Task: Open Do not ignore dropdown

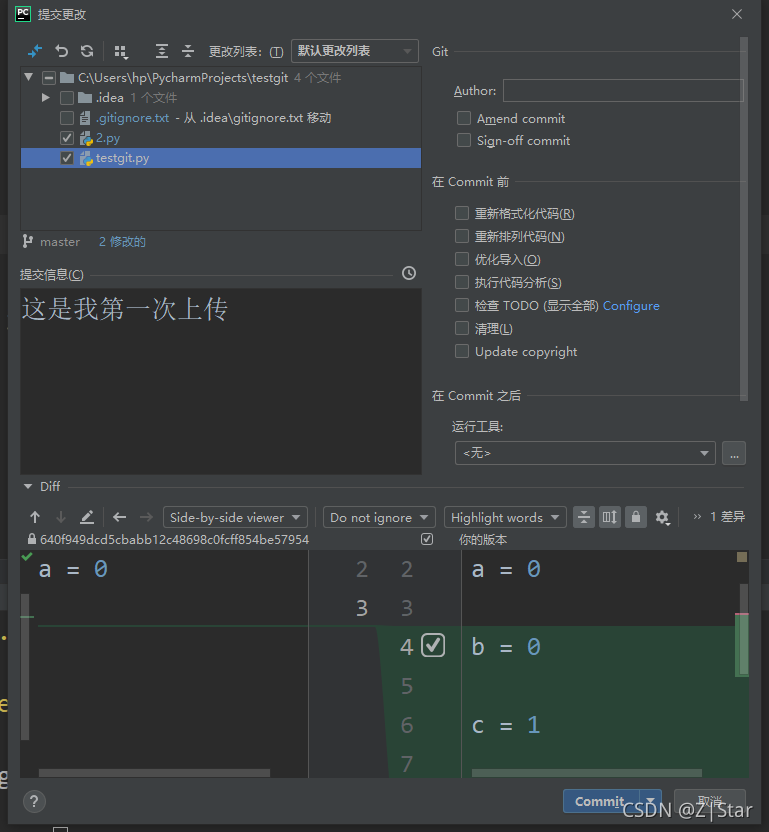Action: [x=379, y=517]
